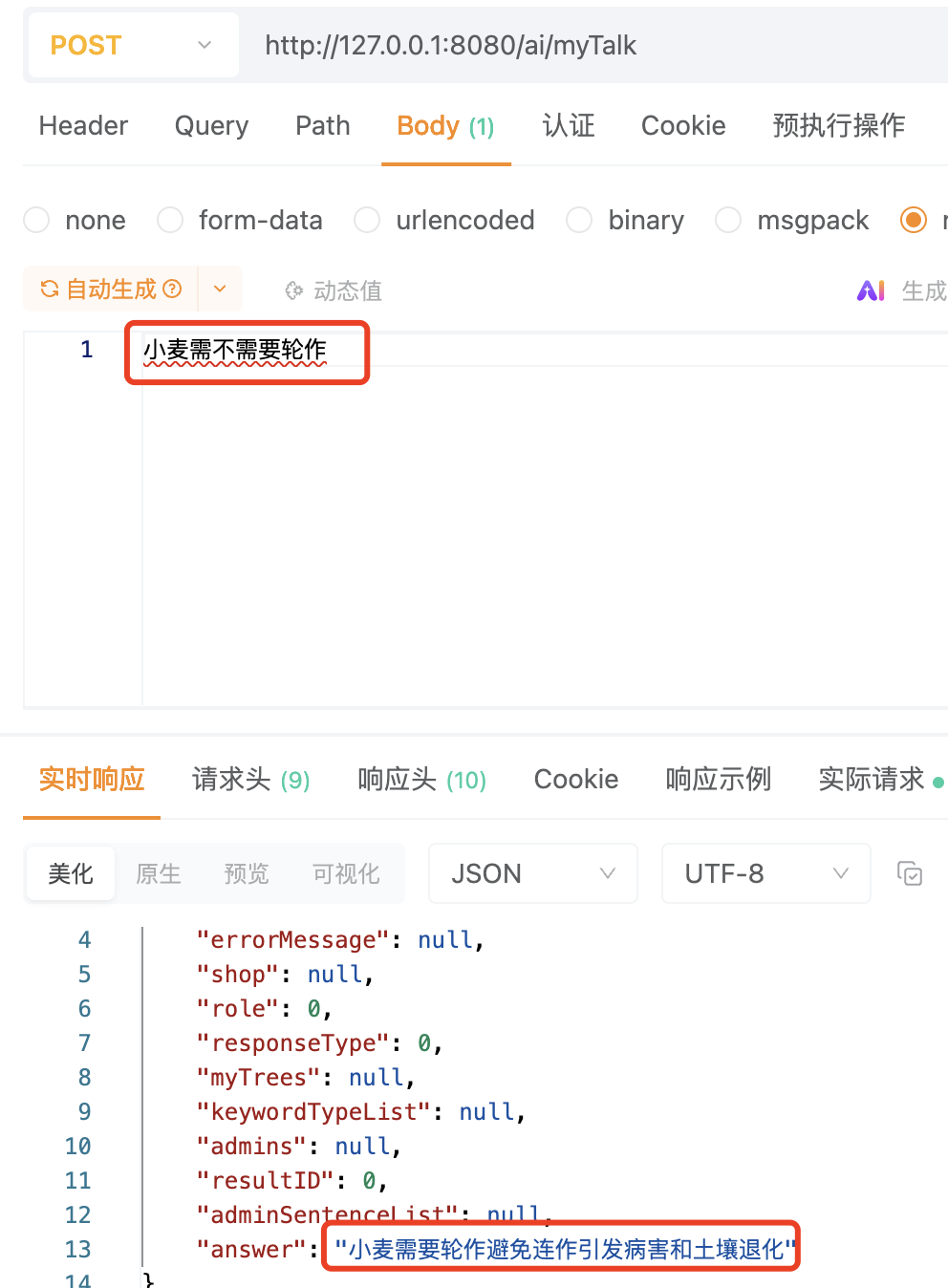Expand the arrow next to 自动生成
Screen dimensions: 948x1288
(220, 289)
